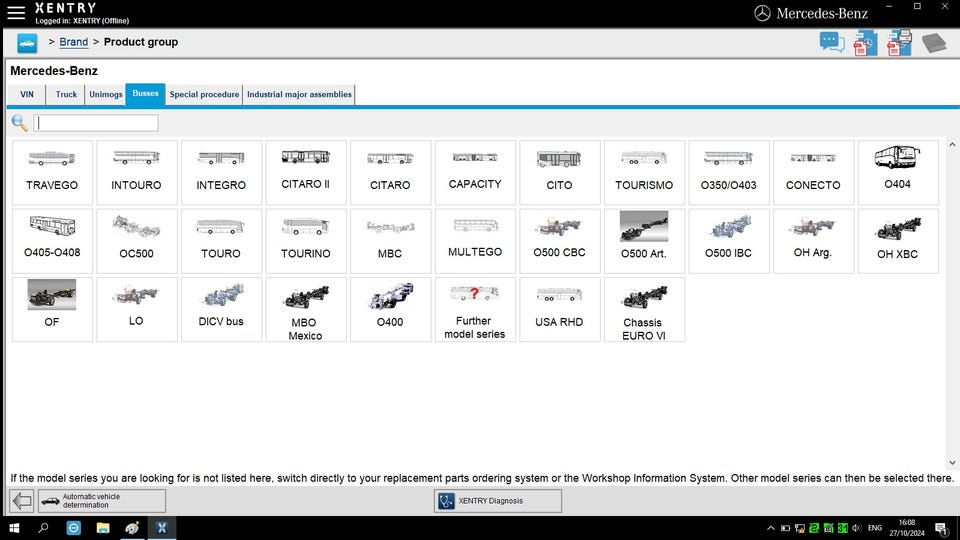Choose the CITARO model tile
The height and width of the screenshot is (540, 960).
tap(390, 172)
